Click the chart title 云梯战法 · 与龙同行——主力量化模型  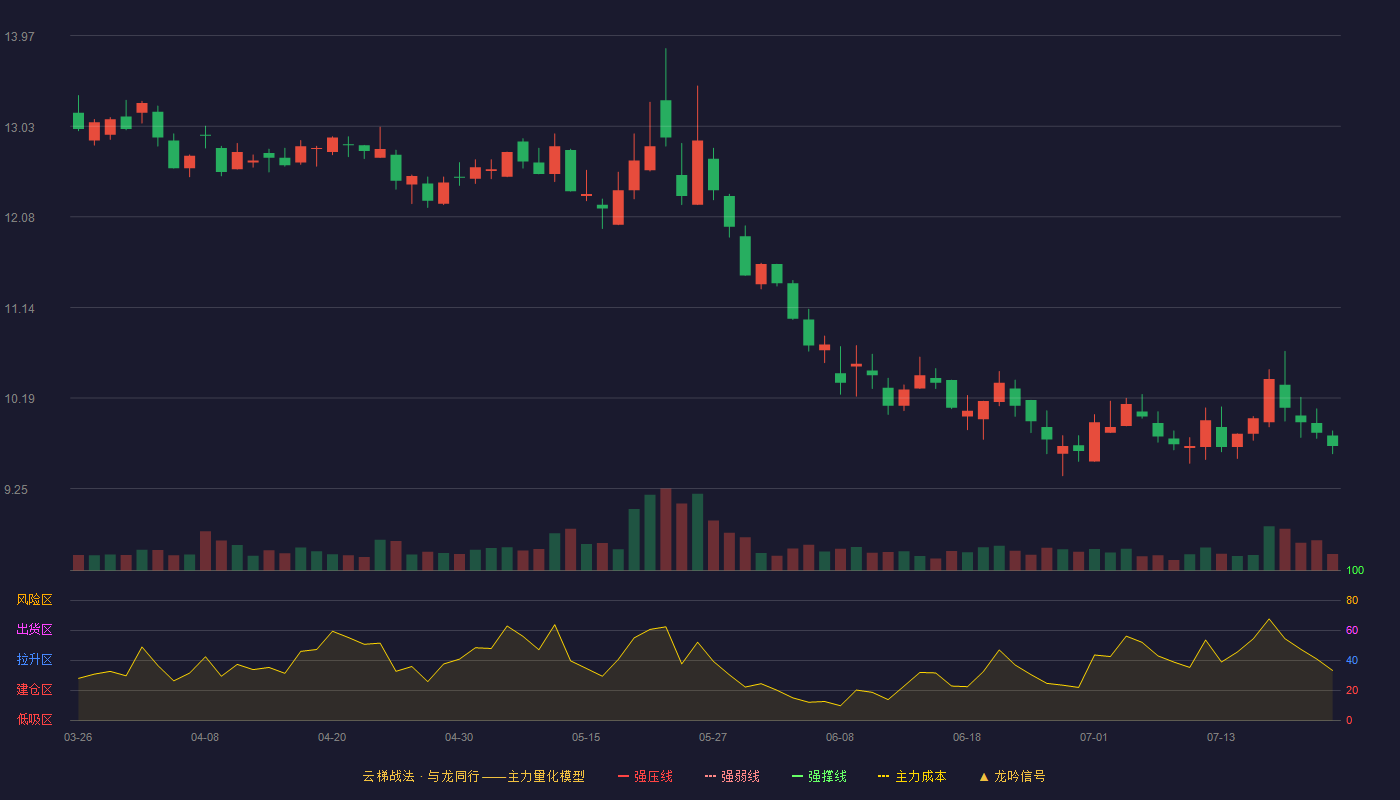(x=474, y=776)
